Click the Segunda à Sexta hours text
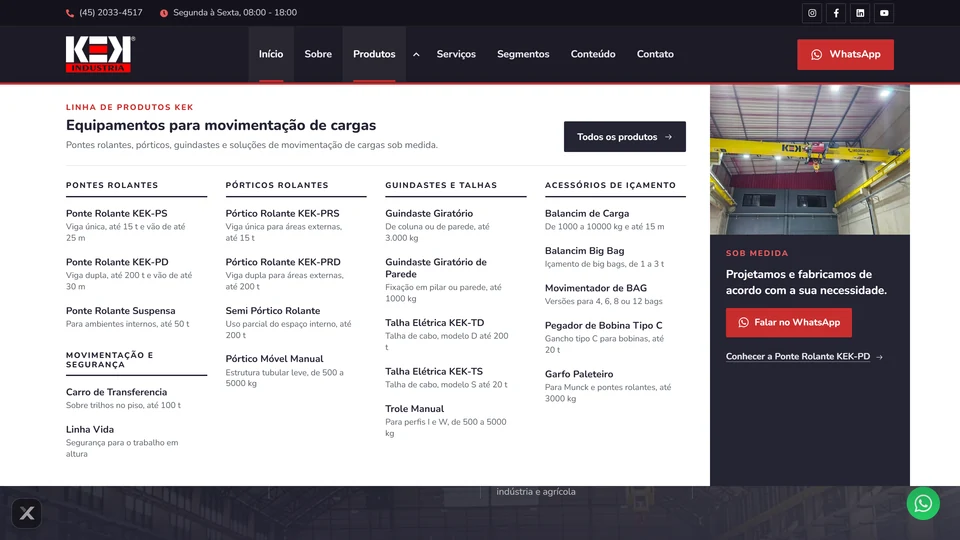 (234, 13)
